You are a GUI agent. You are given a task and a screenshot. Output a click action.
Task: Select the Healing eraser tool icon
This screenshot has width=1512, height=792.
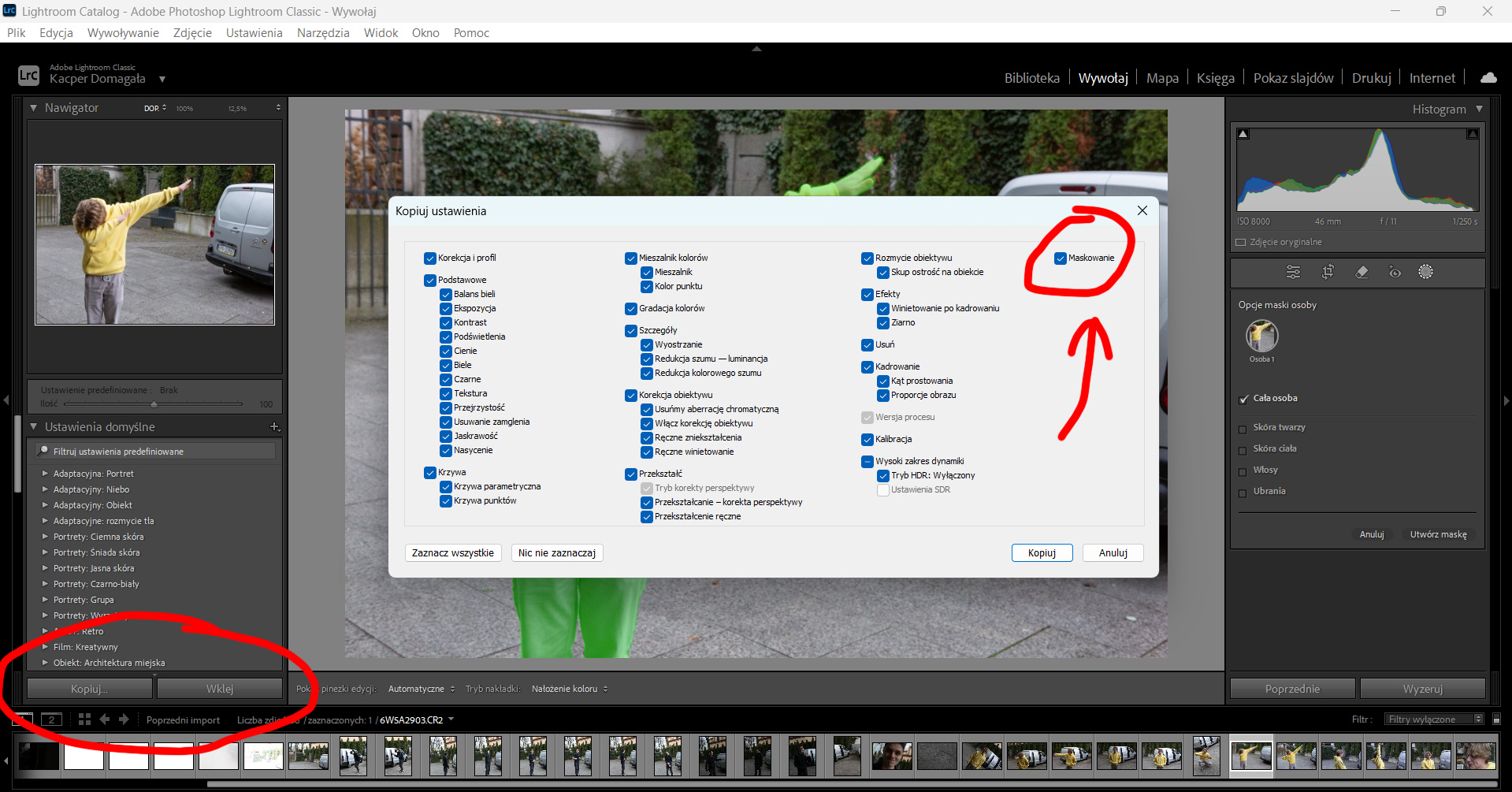tap(1362, 272)
